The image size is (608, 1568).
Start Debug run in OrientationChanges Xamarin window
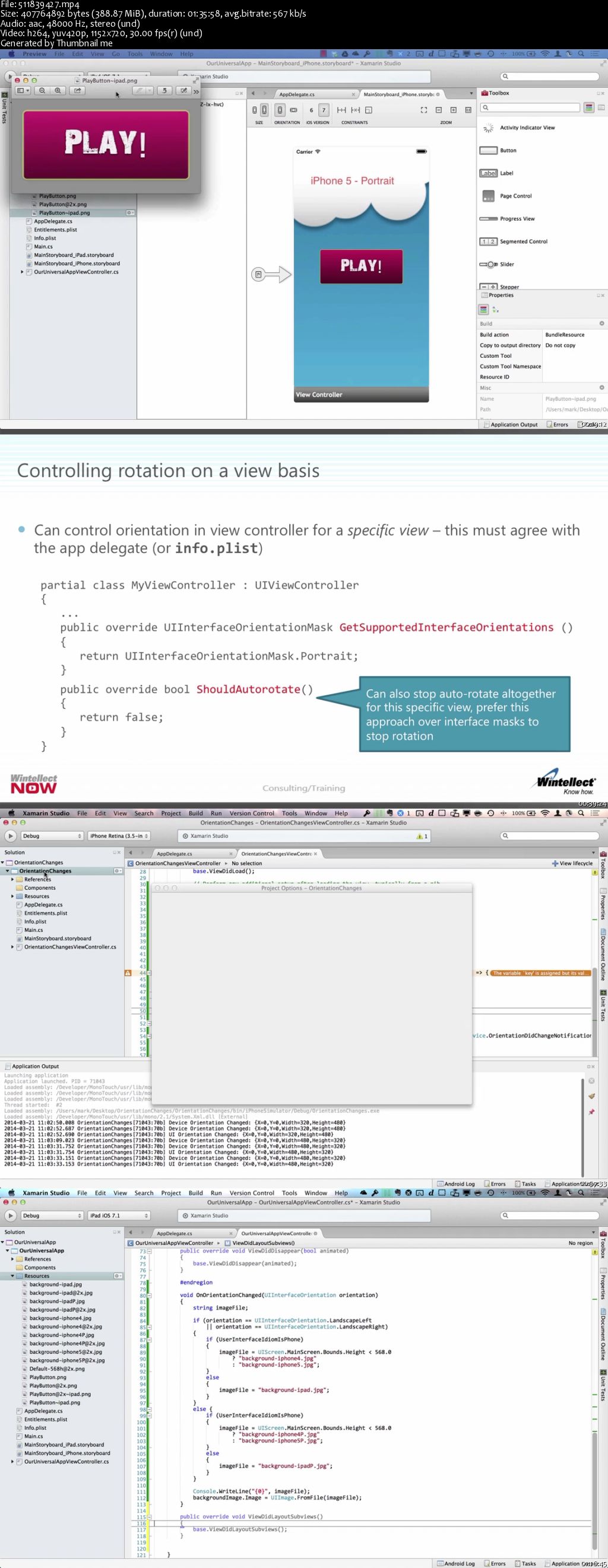[10, 836]
